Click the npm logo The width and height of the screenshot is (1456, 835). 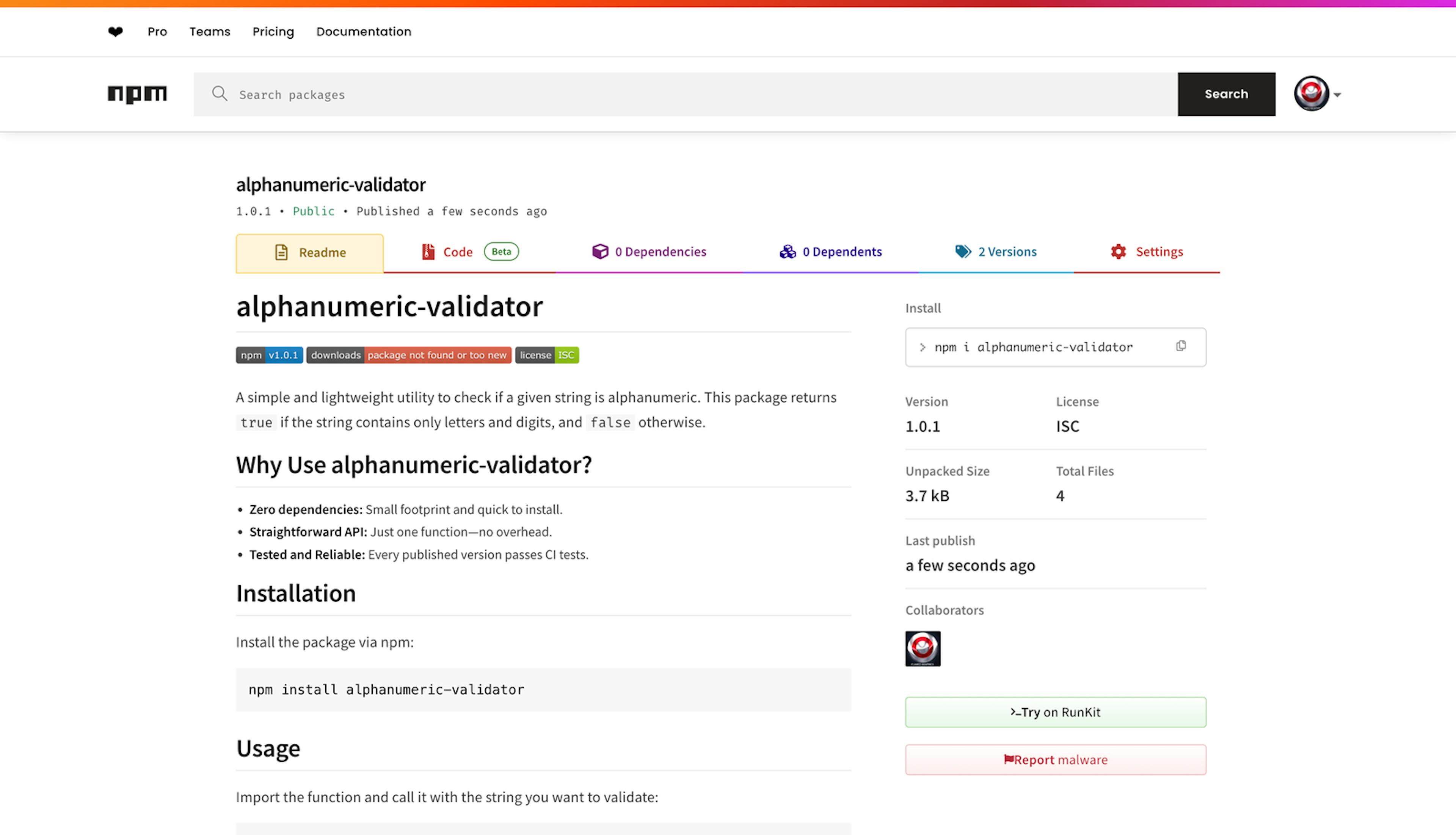[x=137, y=94]
